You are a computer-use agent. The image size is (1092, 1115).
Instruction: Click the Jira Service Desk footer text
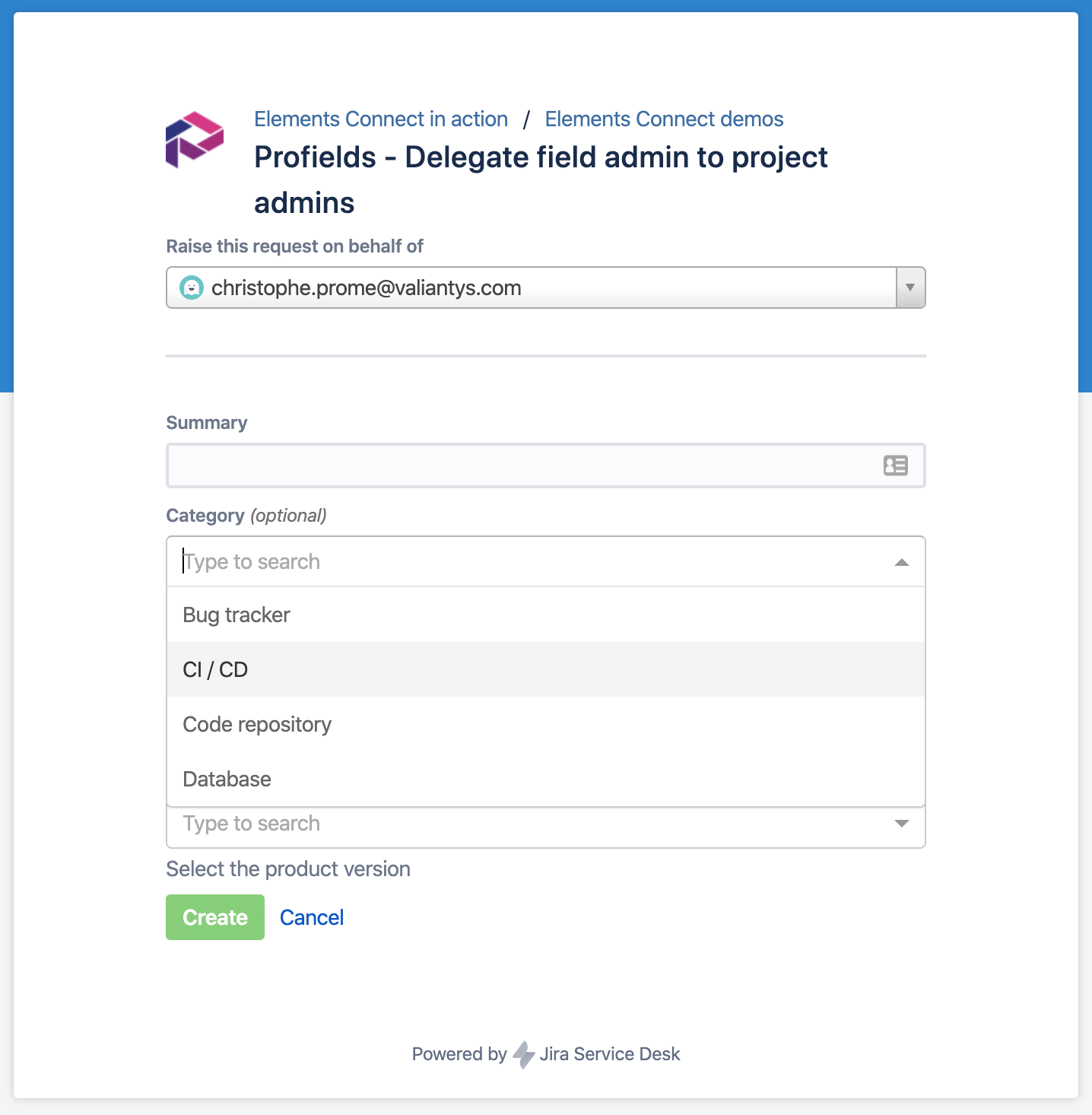(609, 1054)
